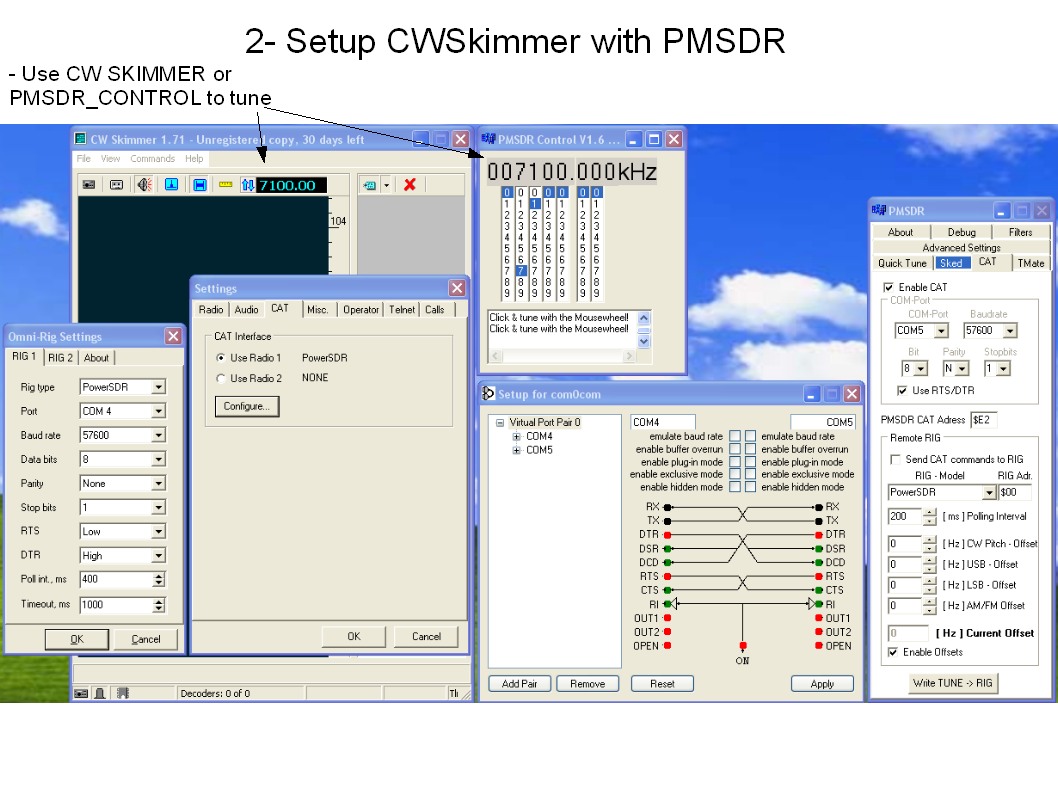Check COM4 enable exclusive mode box
The height and width of the screenshot is (794, 1058).
(x=735, y=474)
